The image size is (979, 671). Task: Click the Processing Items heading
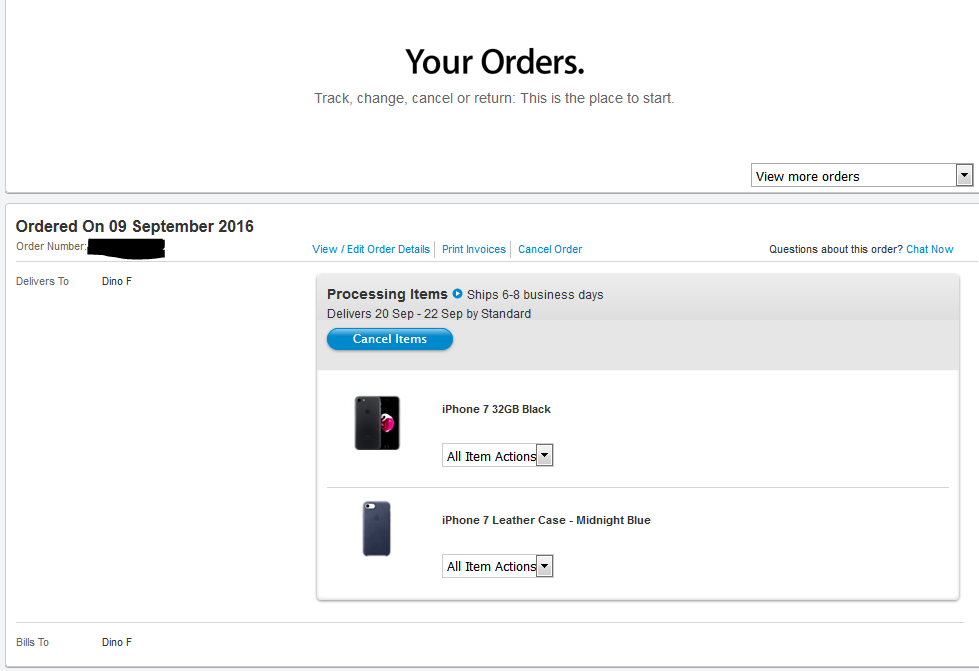click(387, 293)
